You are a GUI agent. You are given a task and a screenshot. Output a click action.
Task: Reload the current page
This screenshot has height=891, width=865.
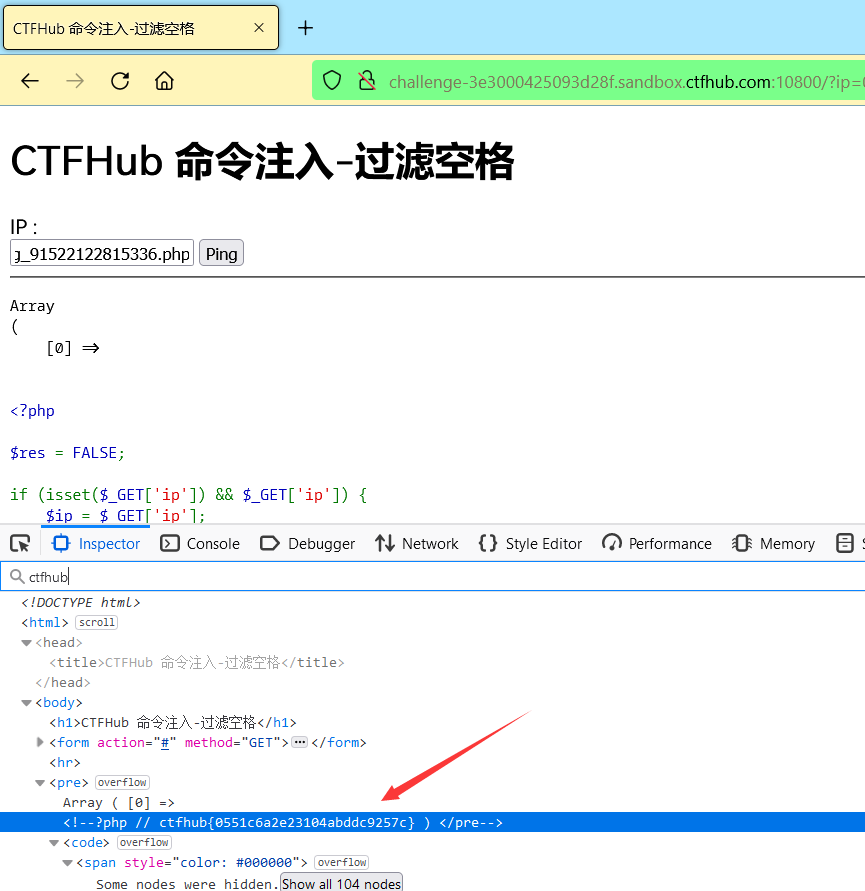tap(120, 81)
